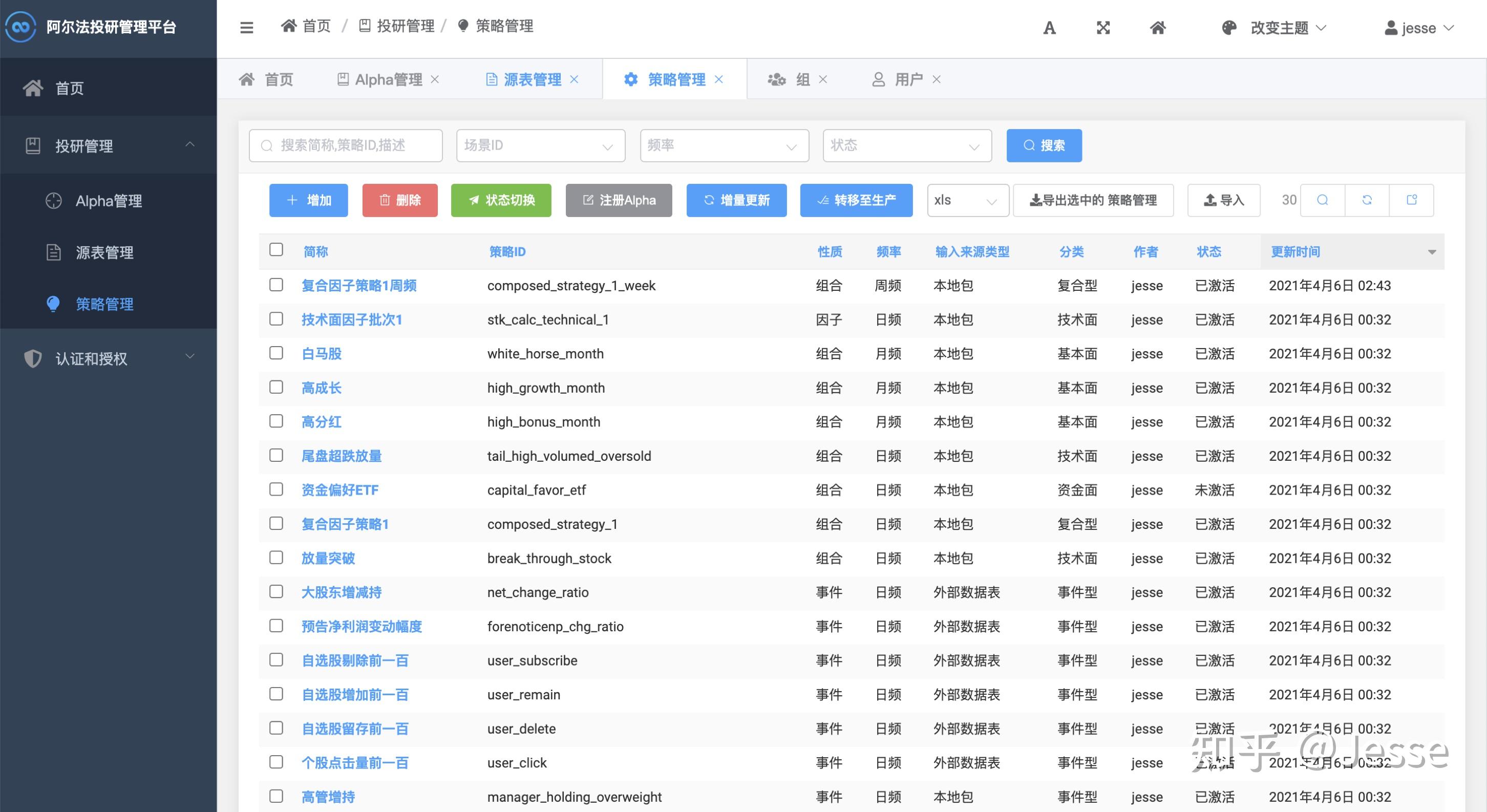Click table export/share icon in toolbar

1411,200
